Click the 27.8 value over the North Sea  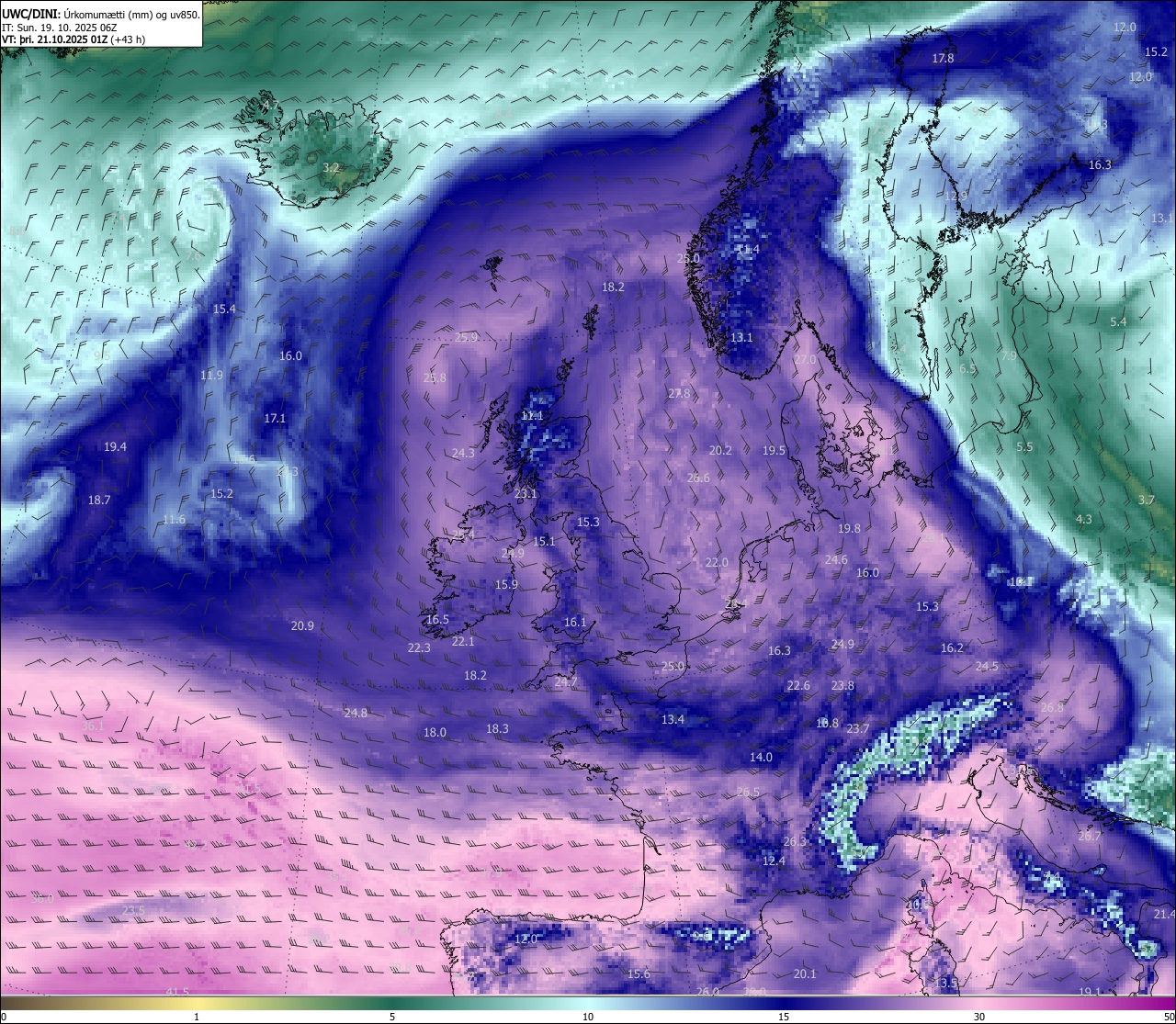pos(678,393)
